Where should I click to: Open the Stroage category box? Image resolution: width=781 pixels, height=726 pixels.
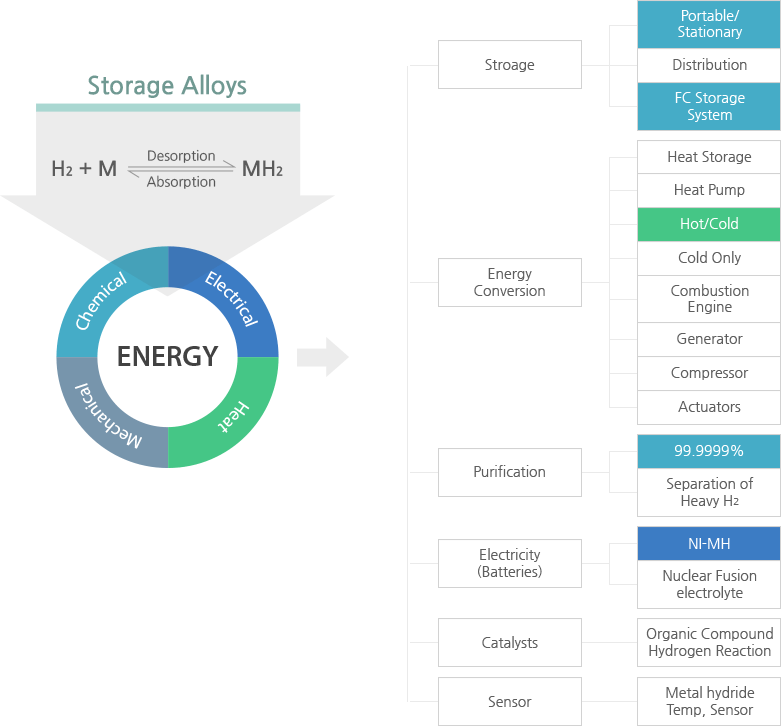pyautogui.click(x=510, y=65)
